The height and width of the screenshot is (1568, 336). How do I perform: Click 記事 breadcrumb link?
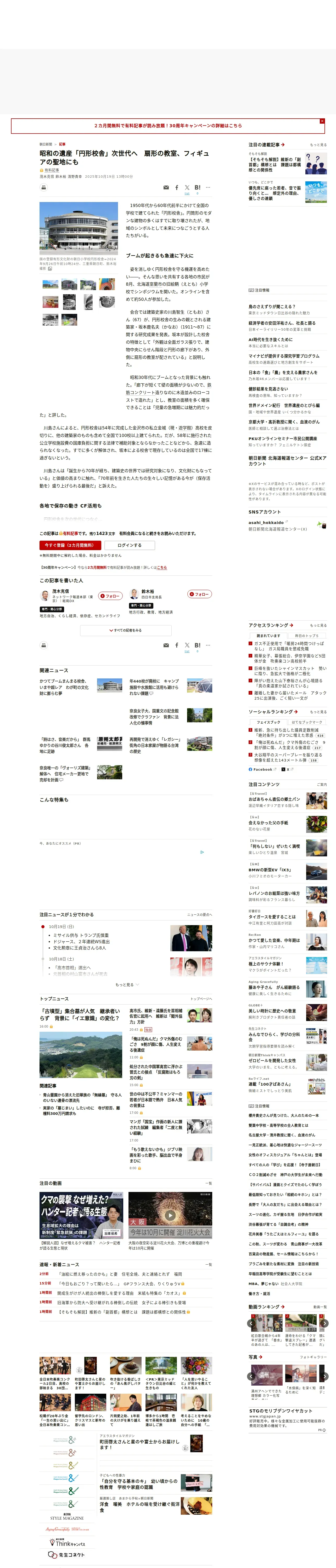(x=62, y=144)
